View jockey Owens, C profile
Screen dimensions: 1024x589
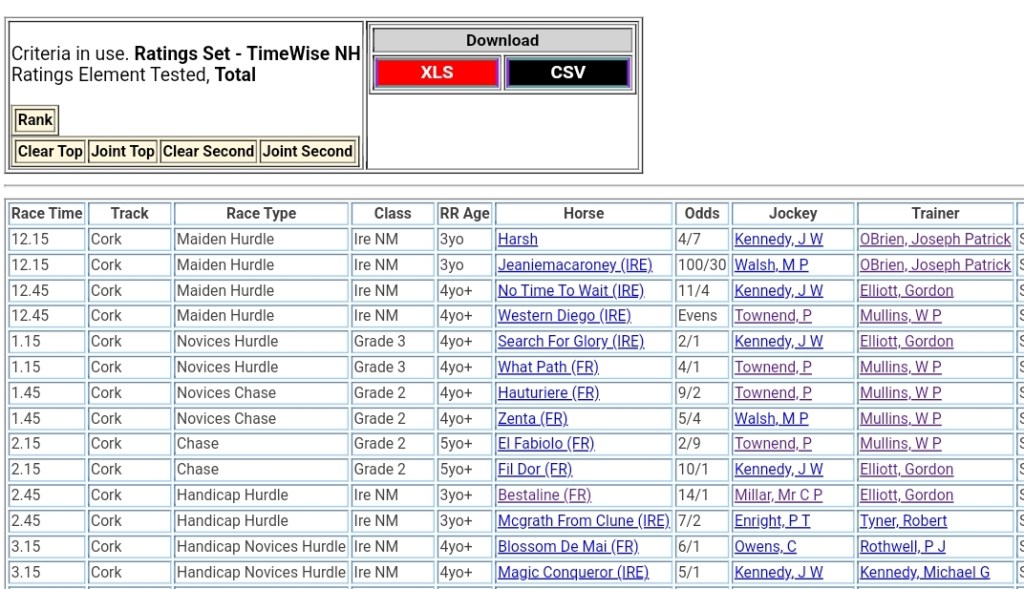point(765,547)
